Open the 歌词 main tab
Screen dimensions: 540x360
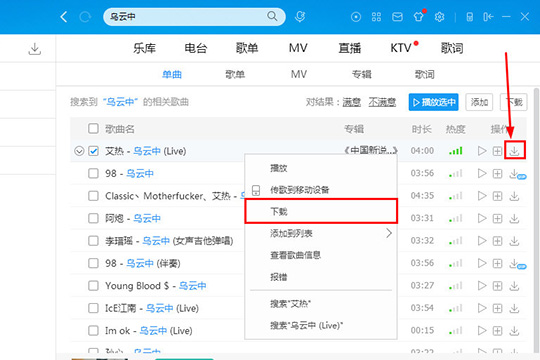point(452,48)
